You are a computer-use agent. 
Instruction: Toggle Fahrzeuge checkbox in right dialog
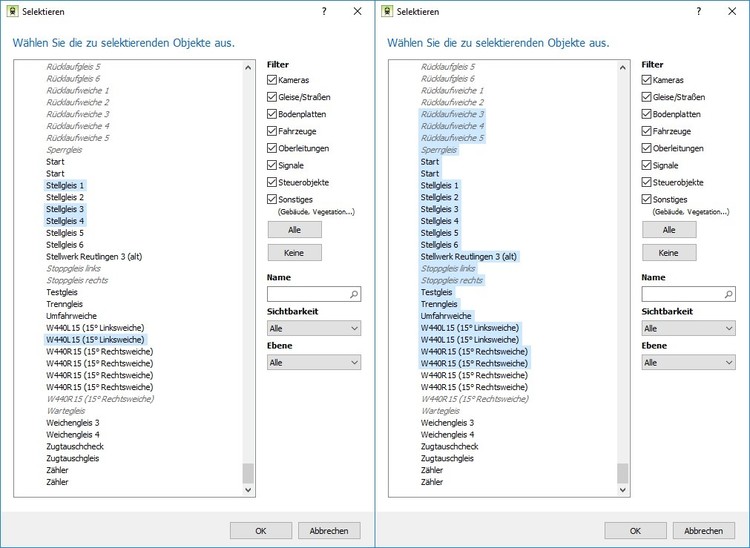click(646, 131)
